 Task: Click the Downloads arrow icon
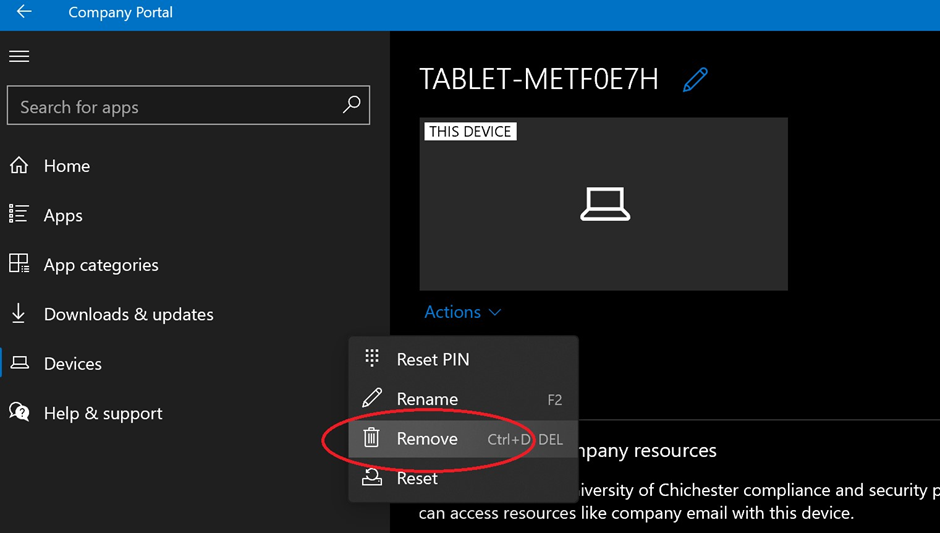pyautogui.click(x=19, y=313)
